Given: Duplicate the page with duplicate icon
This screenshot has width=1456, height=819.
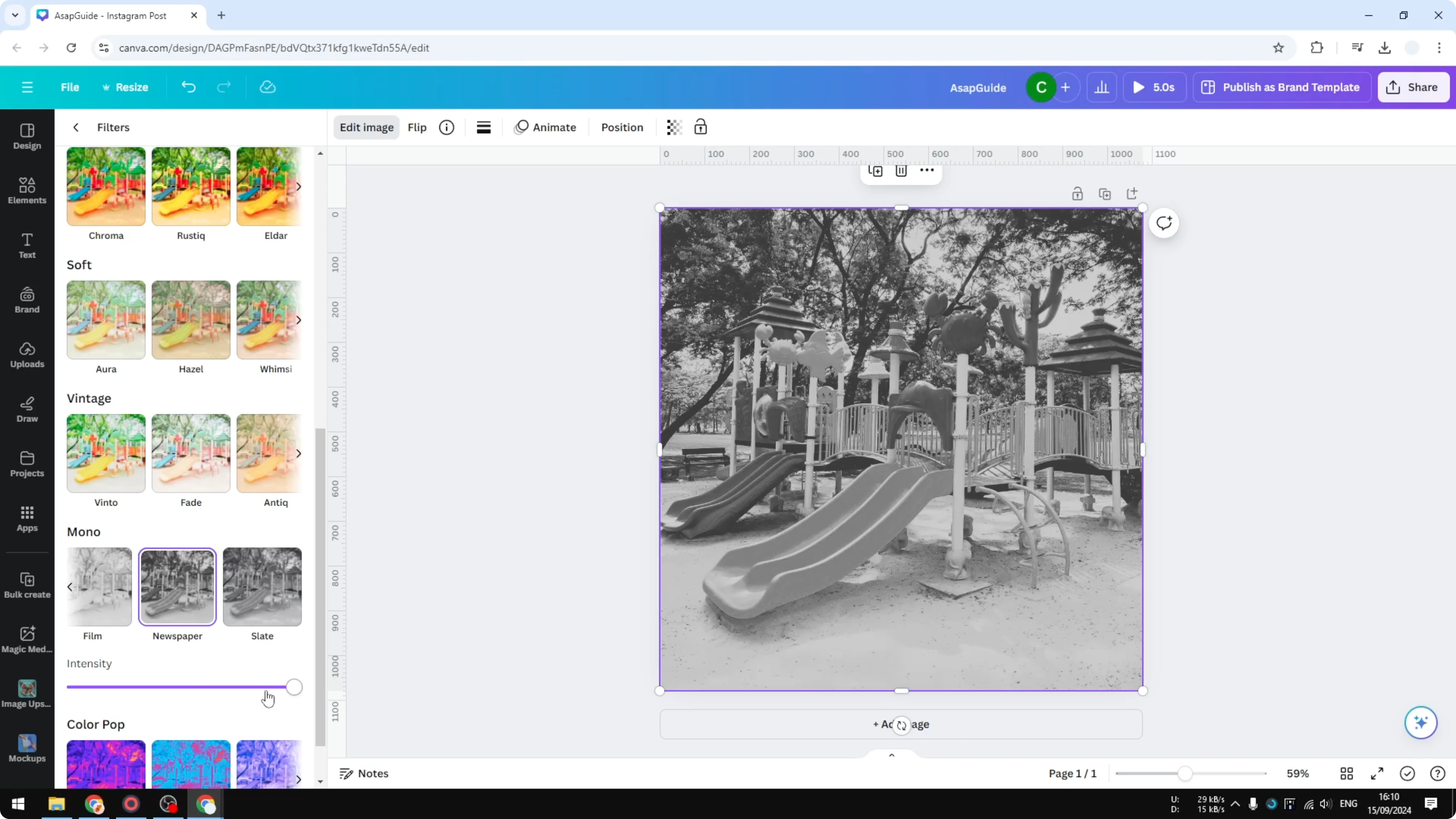Looking at the screenshot, I should coord(1104,194).
